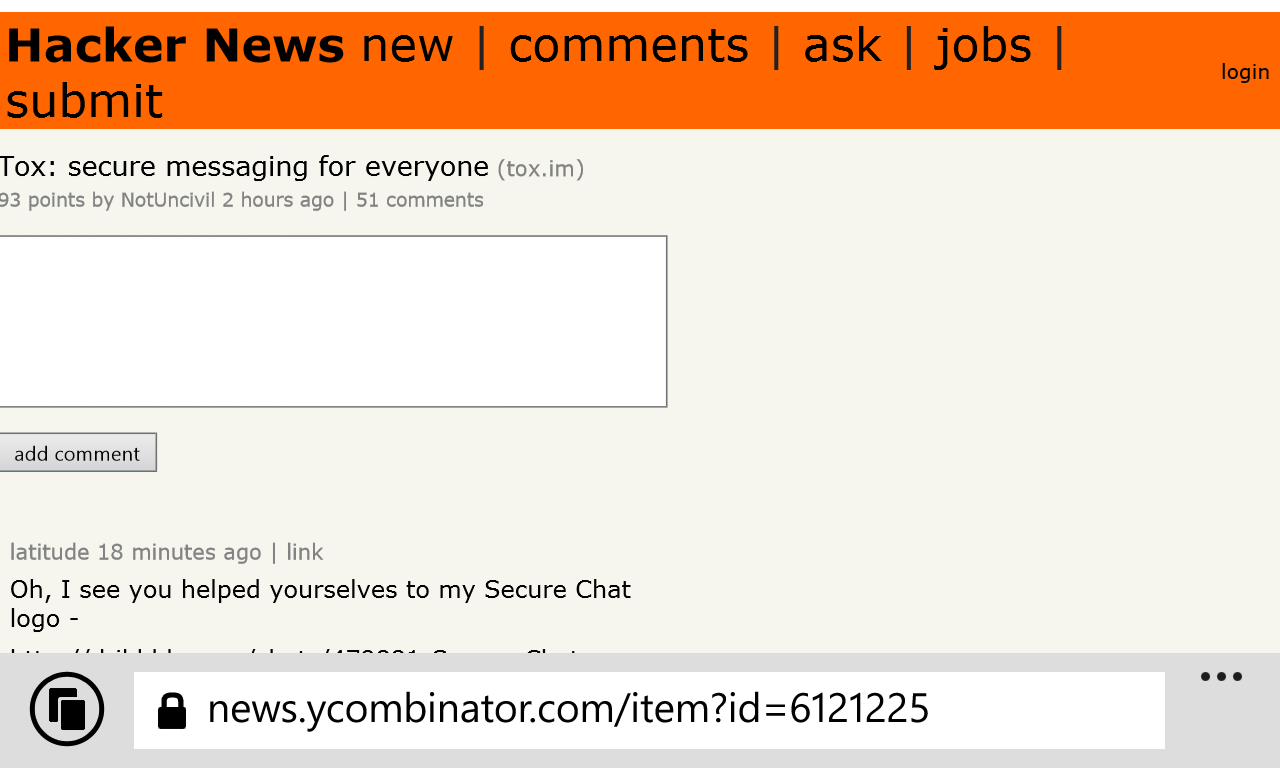Screen dimensions: 1280x768
Task: Go to the 'submit' page
Action: pos(84,101)
